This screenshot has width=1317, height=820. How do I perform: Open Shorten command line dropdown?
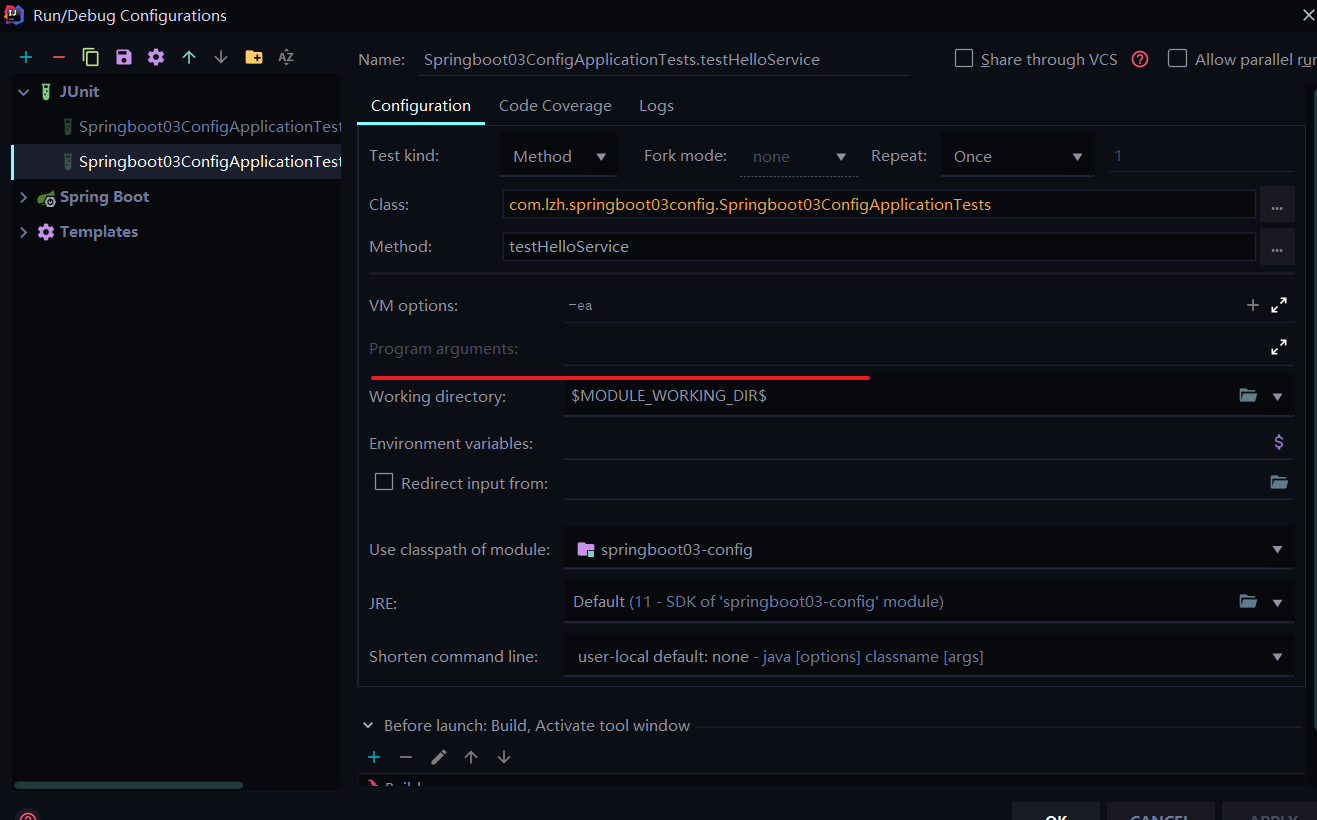929,656
